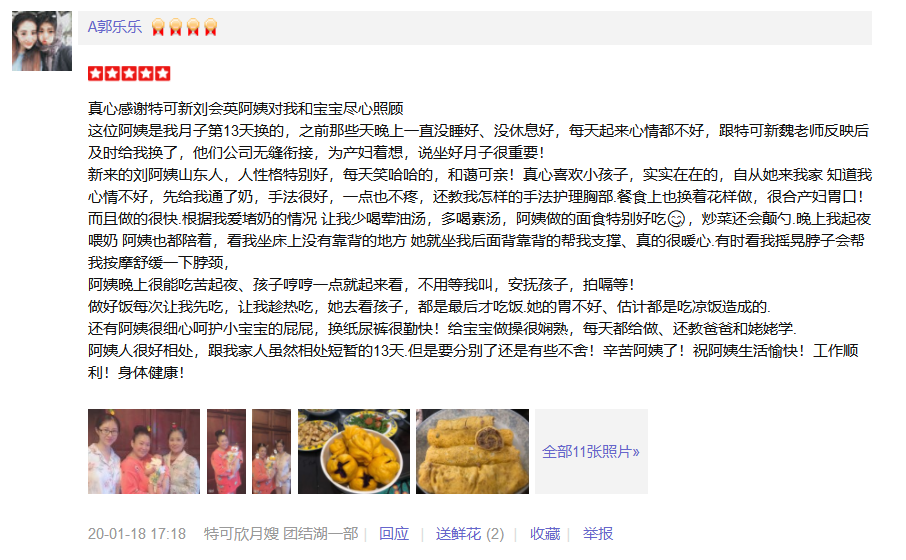Open the third narrow photo thumbnail

pos(272,451)
